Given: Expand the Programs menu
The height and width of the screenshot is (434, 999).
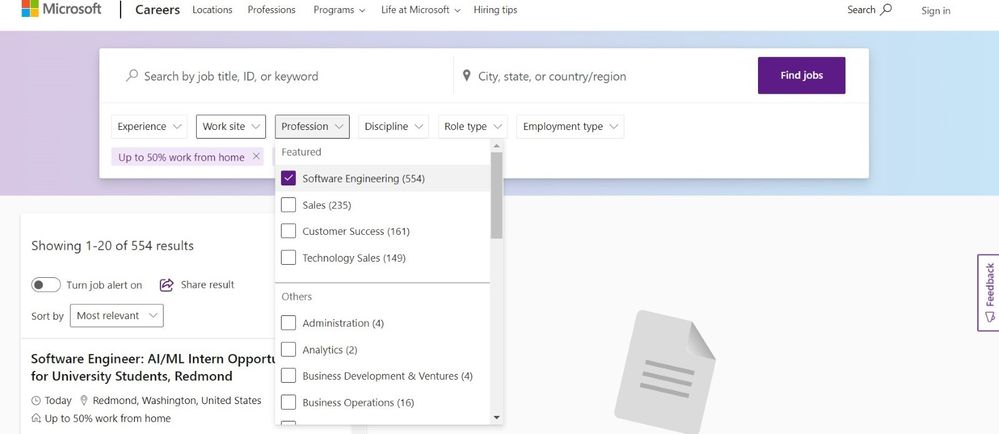Looking at the screenshot, I should tap(339, 10).
